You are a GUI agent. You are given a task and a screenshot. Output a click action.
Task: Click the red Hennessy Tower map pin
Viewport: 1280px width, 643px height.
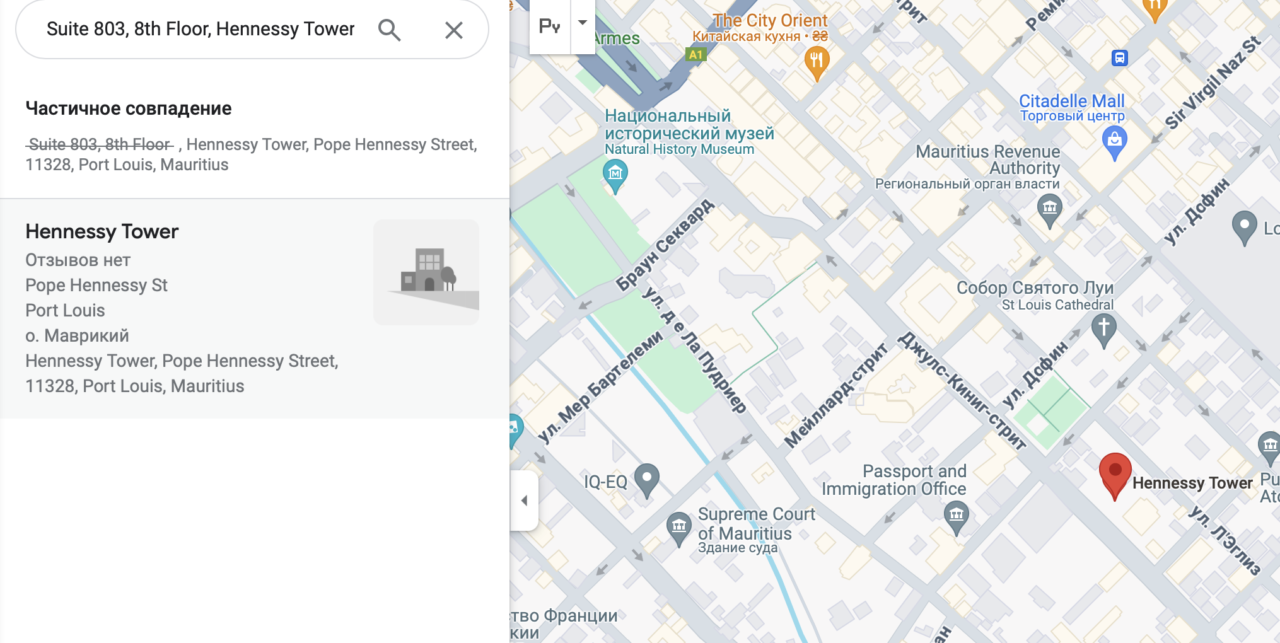pyautogui.click(x=1115, y=476)
